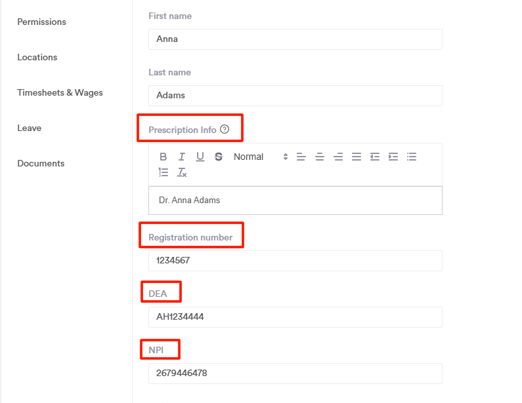The image size is (522, 403).
Task: Center align text in the editor
Action: pyautogui.click(x=320, y=157)
